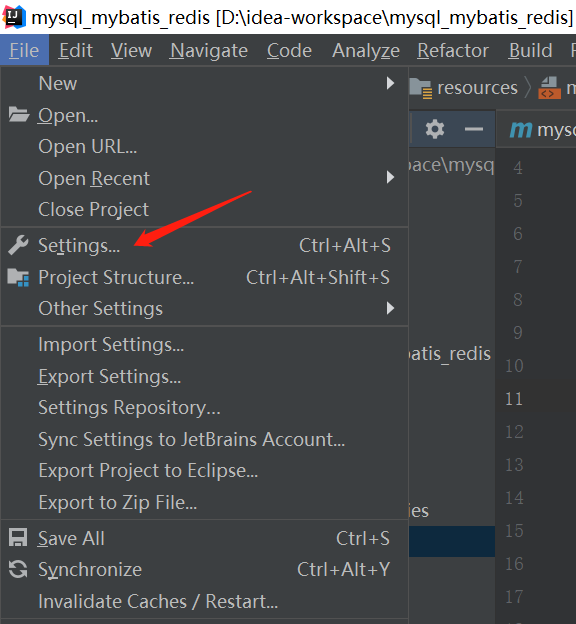Open the Refactor menu
Image resolution: width=576 pixels, height=624 pixels.
click(x=453, y=51)
